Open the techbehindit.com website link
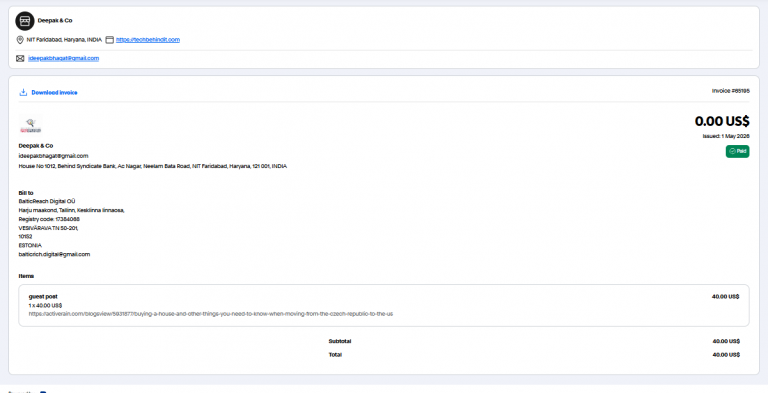The width and height of the screenshot is (768, 393). coord(148,40)
